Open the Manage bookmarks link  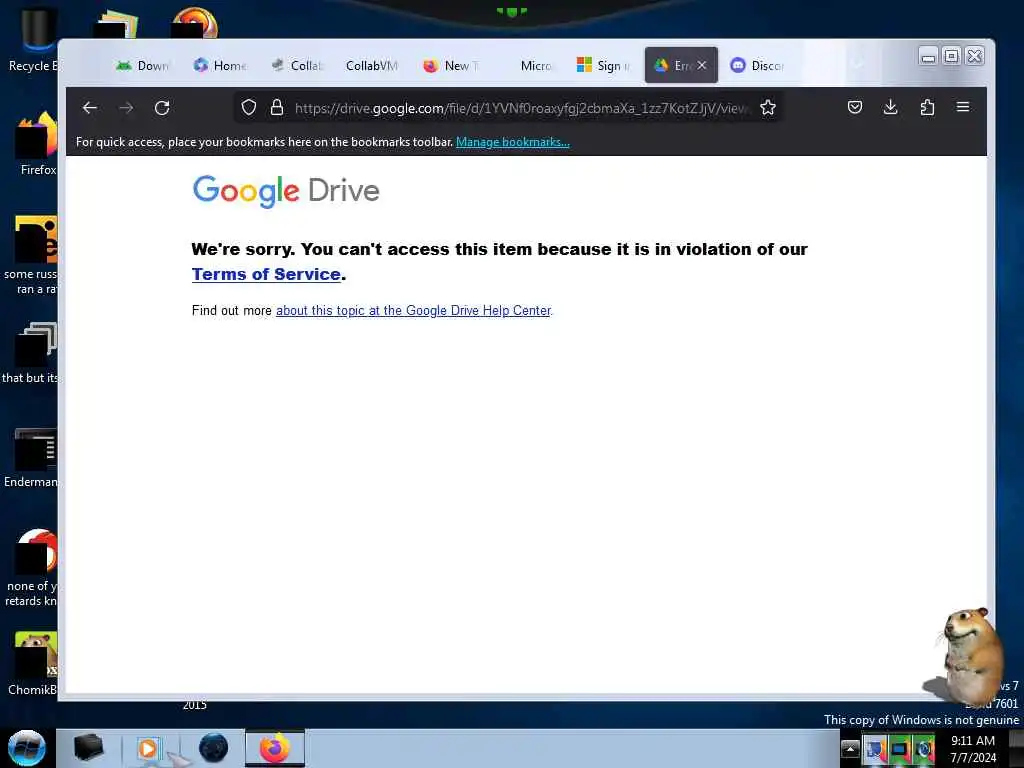pos(513,142)
